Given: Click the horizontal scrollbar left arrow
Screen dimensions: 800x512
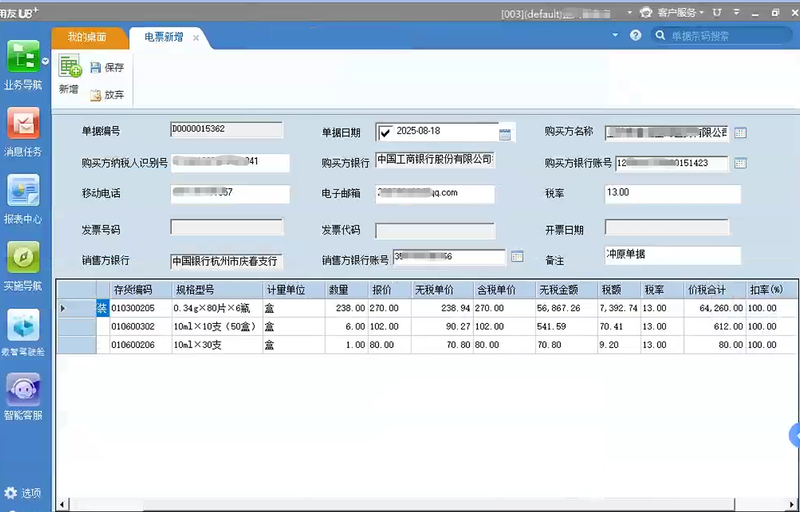Looking at the screenshot, I should pos(62,505).
